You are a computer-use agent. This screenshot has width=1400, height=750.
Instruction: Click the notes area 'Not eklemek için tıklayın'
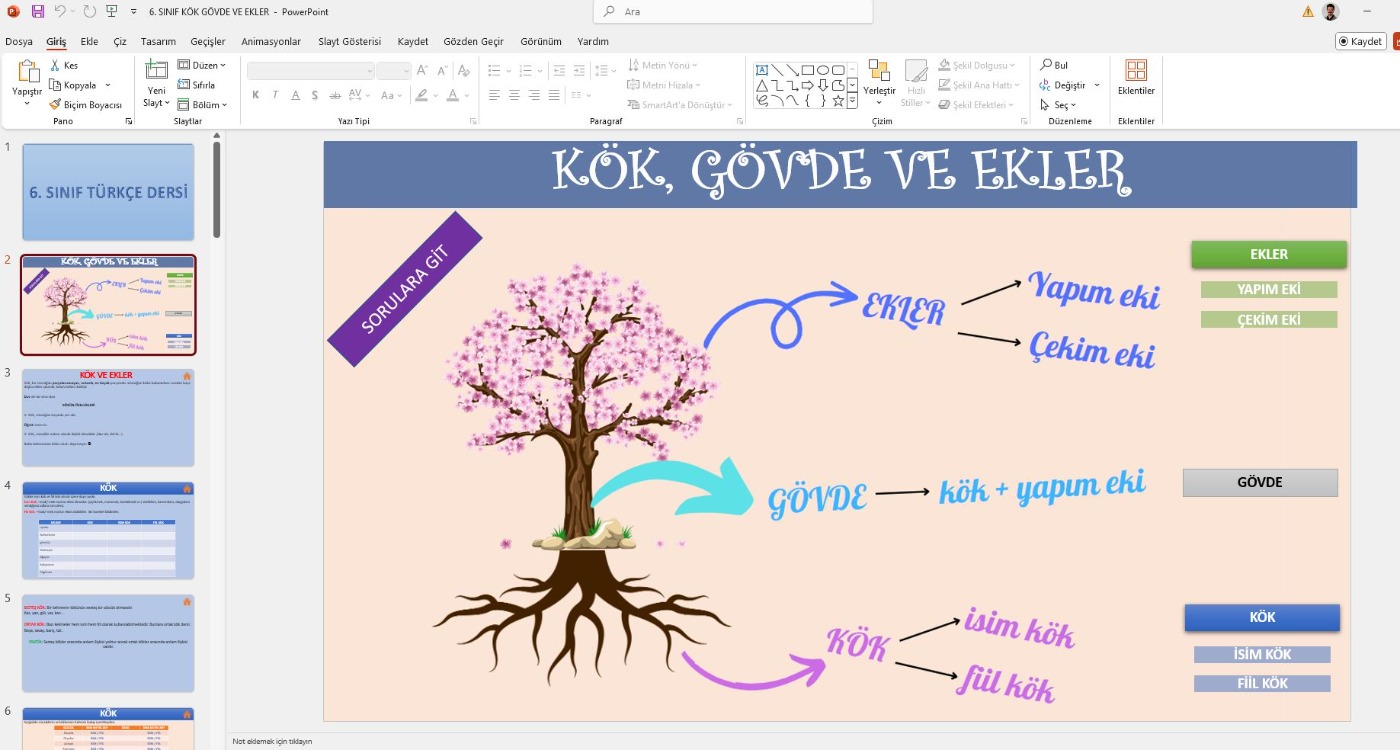(x=272, y=741)
